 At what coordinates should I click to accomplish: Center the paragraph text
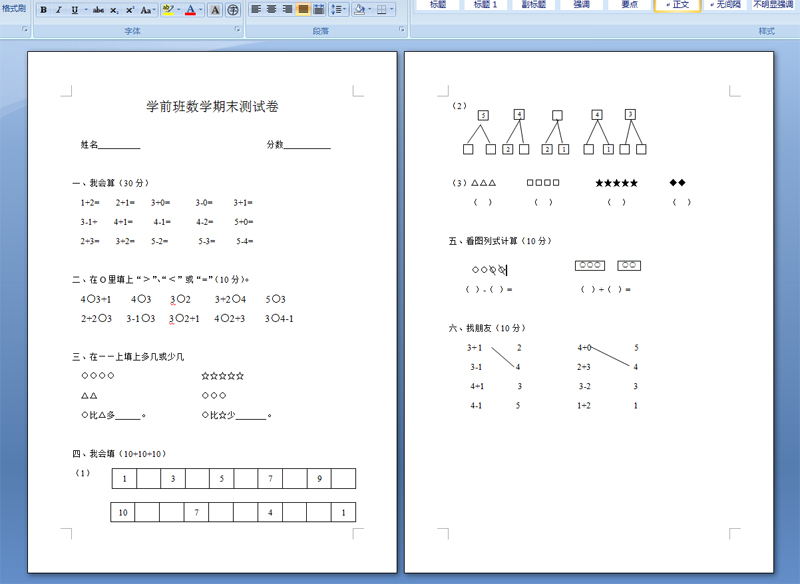[272, 9]
